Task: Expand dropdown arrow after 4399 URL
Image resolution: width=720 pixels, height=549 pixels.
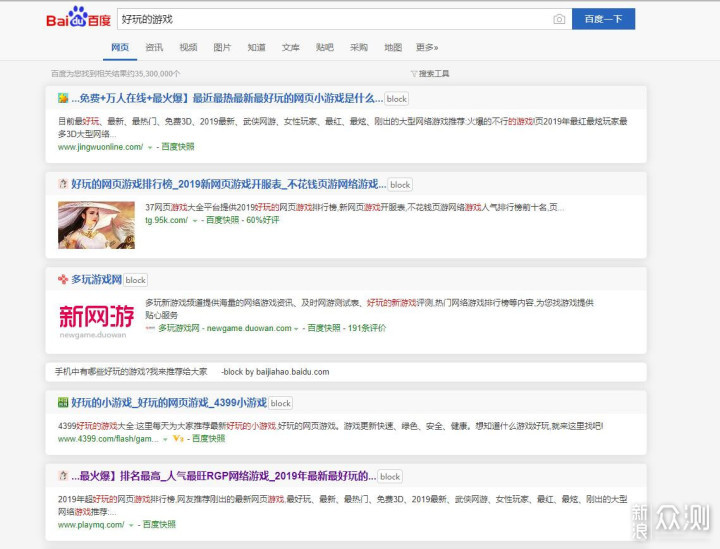Action: 165,439
